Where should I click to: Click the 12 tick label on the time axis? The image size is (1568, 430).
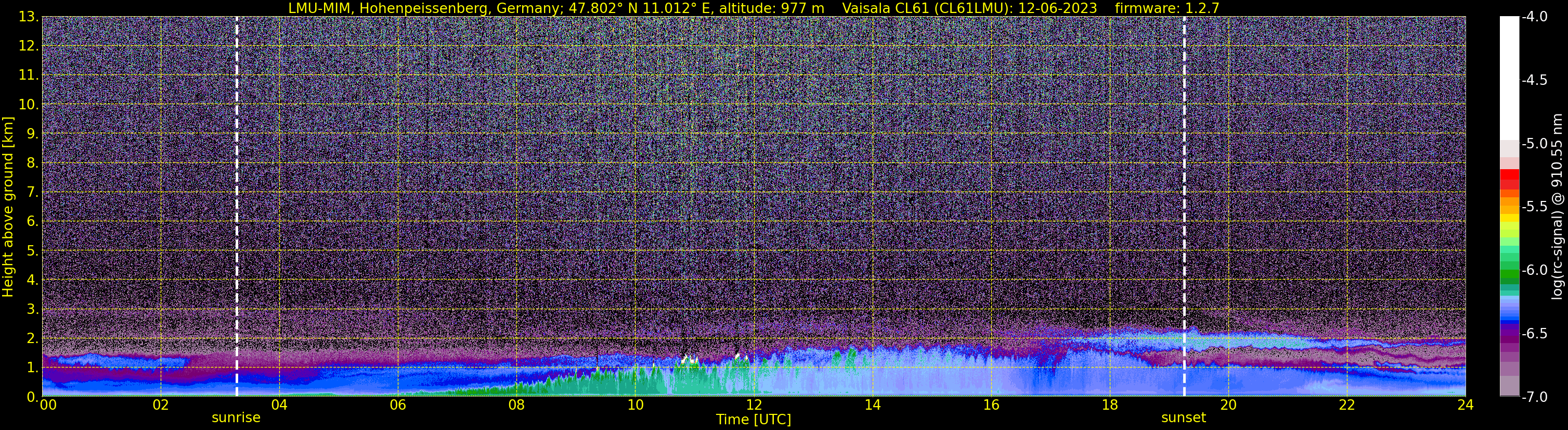click(754, 405)
